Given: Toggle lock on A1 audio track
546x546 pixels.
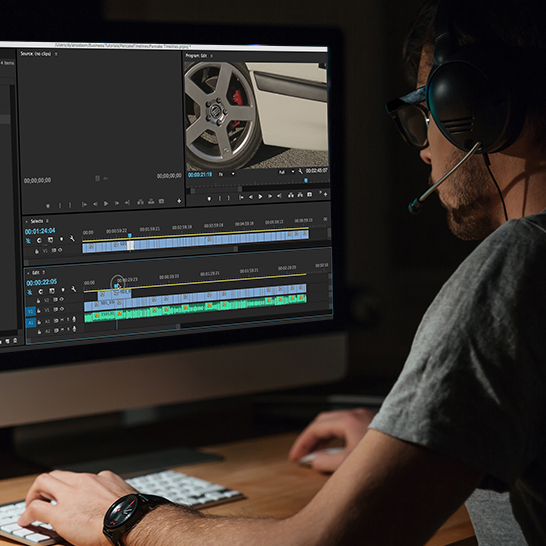Looking at the screenshot, I should 39,322.
